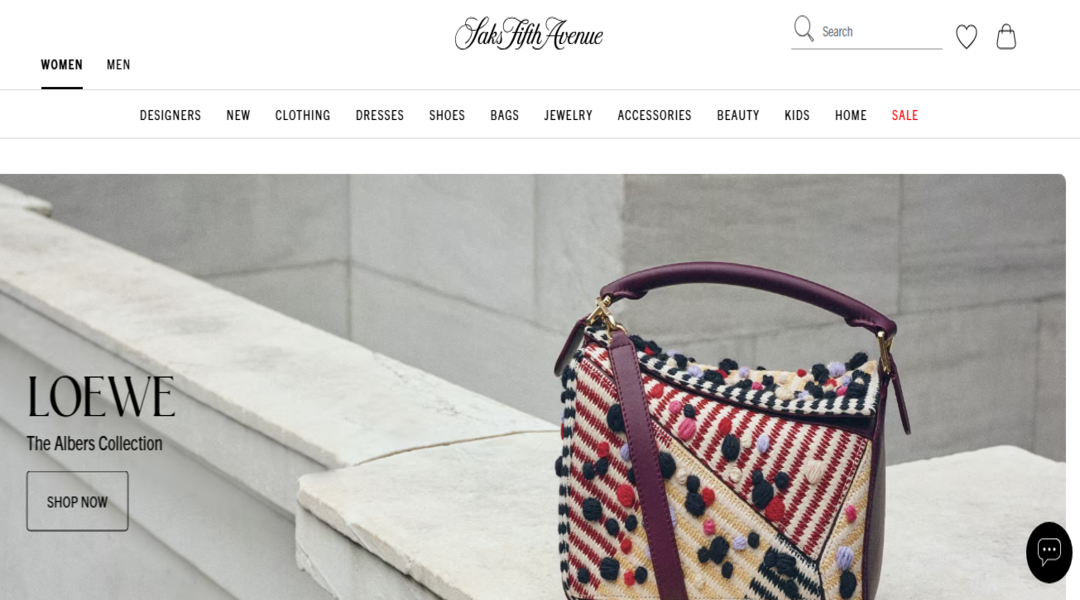Switch to the MEN tab
This screenshot has width=1080, height=600.
click(x=118, y=65)
